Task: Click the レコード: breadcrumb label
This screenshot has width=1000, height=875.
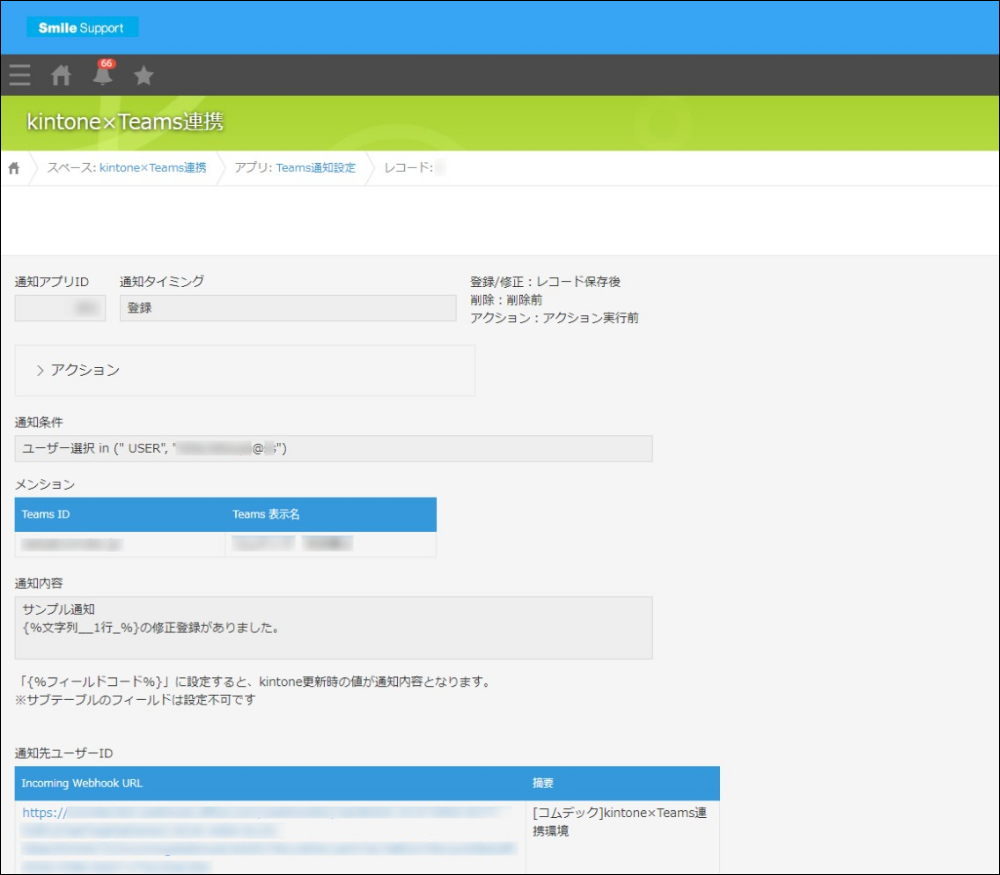Action: pos(408,168)
